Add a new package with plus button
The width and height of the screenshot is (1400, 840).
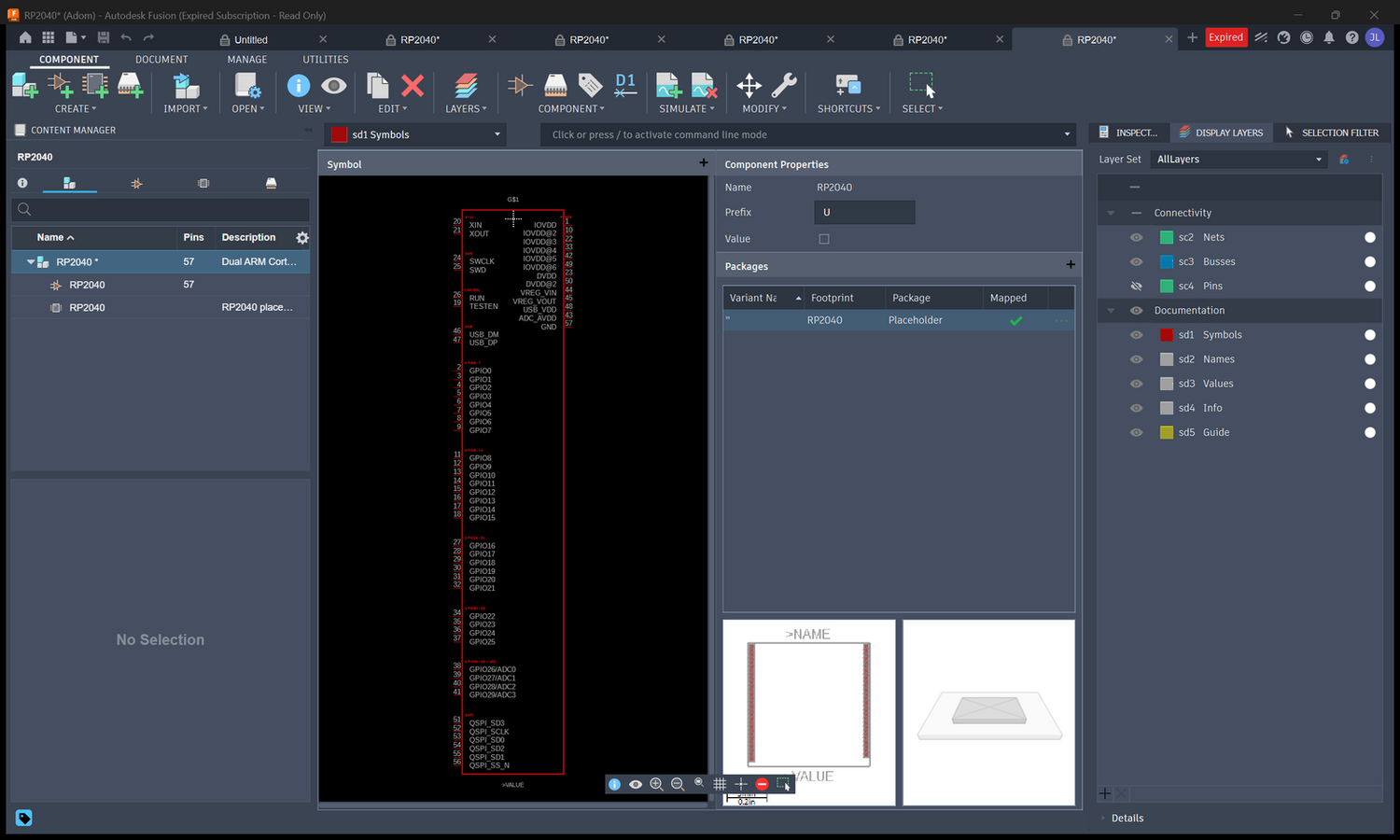pyautogui.click(x=1071, y=265)
